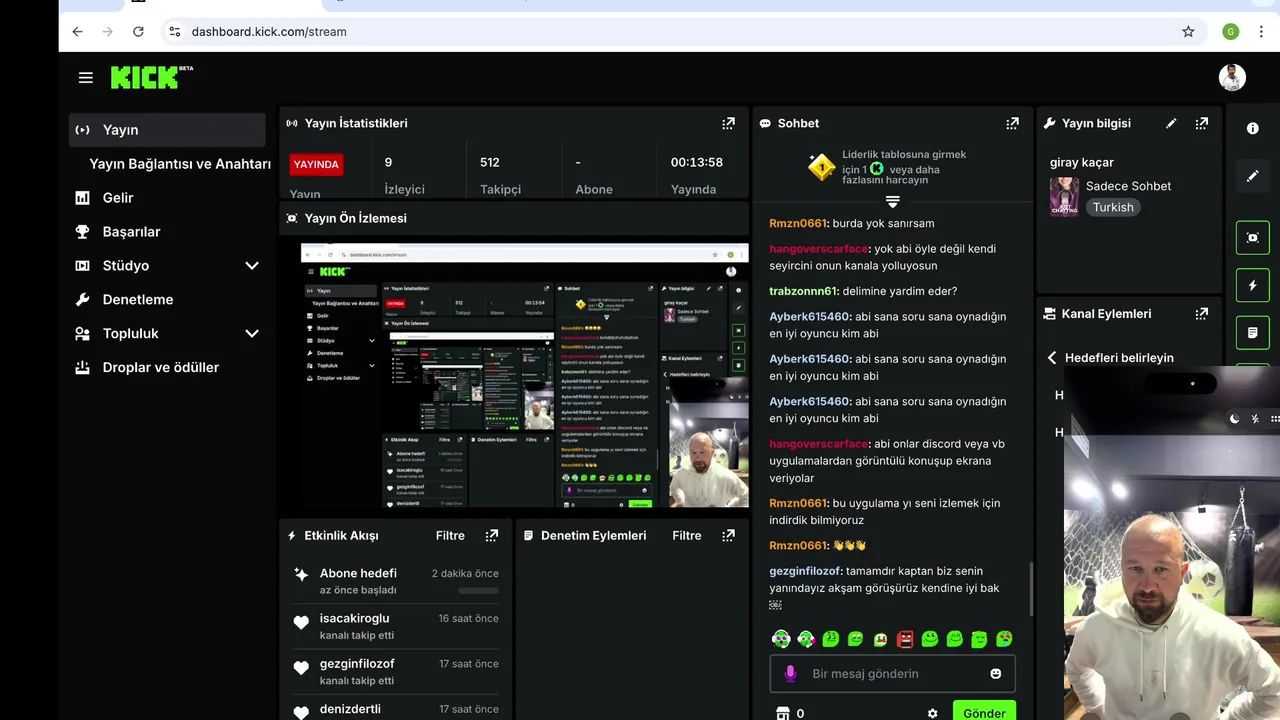The width and height of the screenshot is (1280, 720).
Task: Click the Sadece Sohbet category thumbnail
Action: 1064,196
